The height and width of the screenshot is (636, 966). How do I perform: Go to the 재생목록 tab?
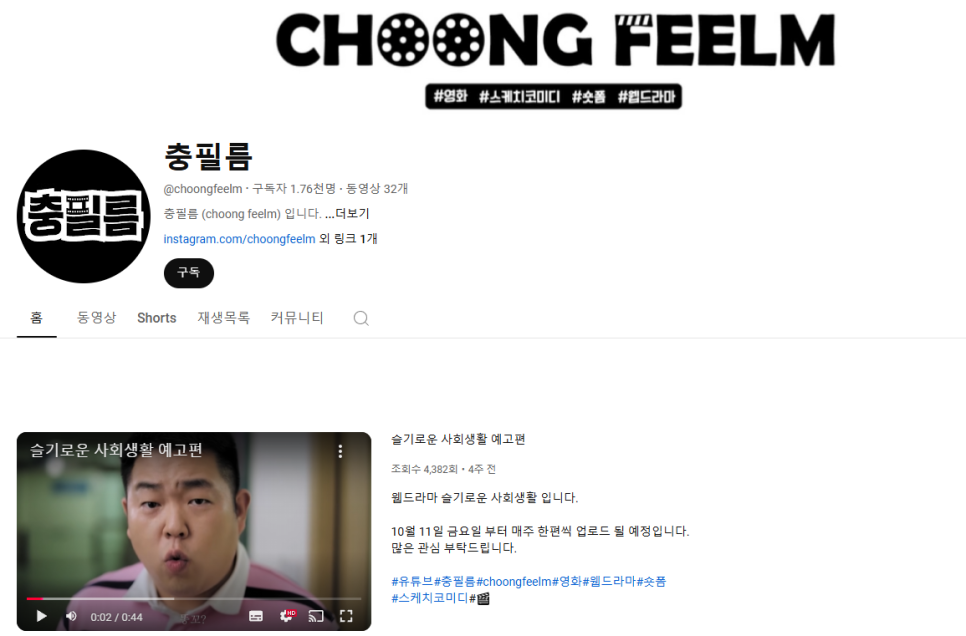coord(224,318)
